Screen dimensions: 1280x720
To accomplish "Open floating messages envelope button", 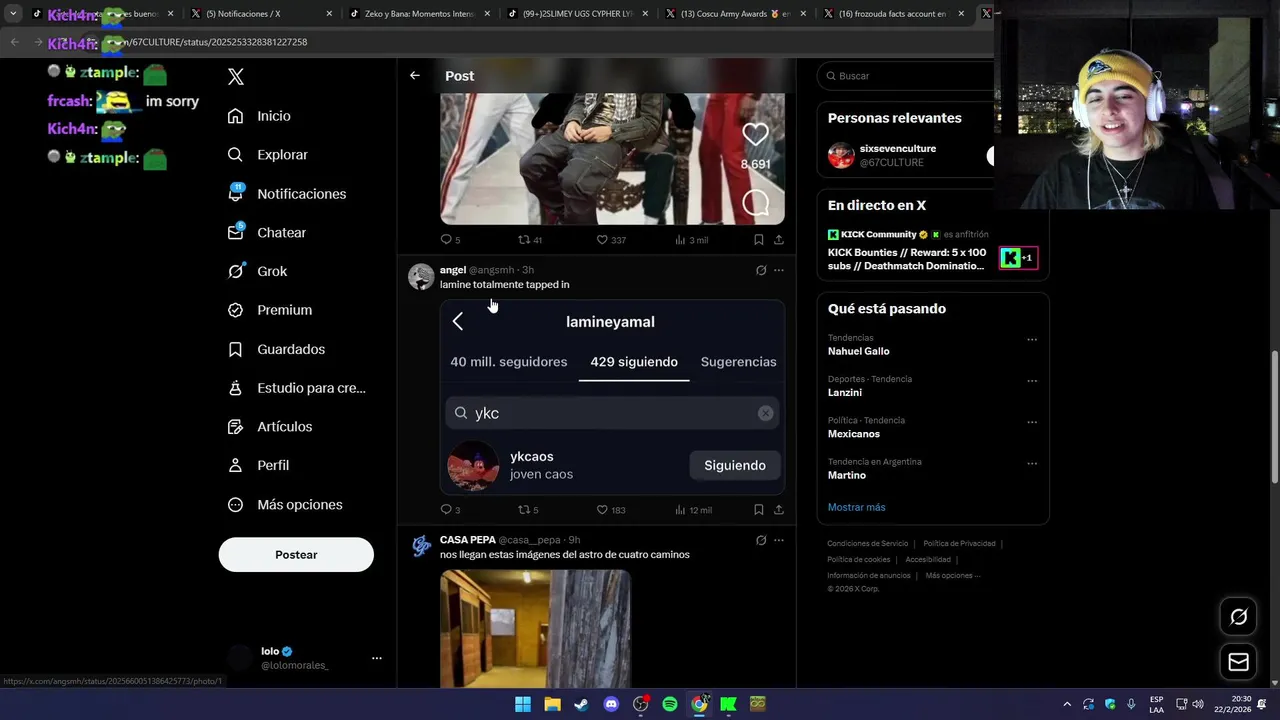I will coord(1239,662).
